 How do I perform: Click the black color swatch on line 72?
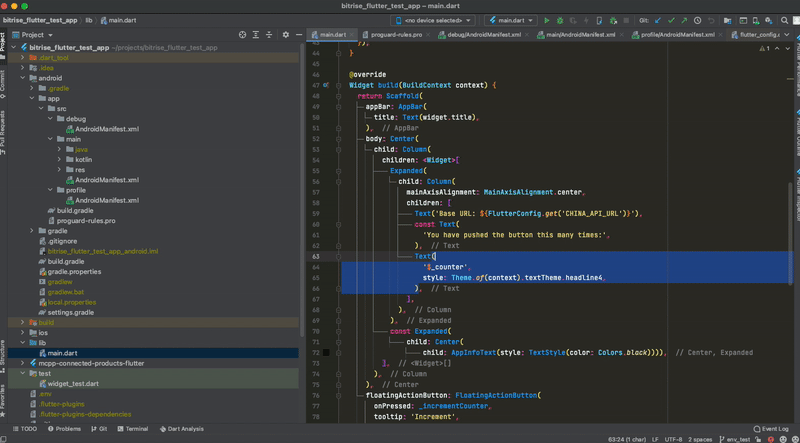click(326, 353)
